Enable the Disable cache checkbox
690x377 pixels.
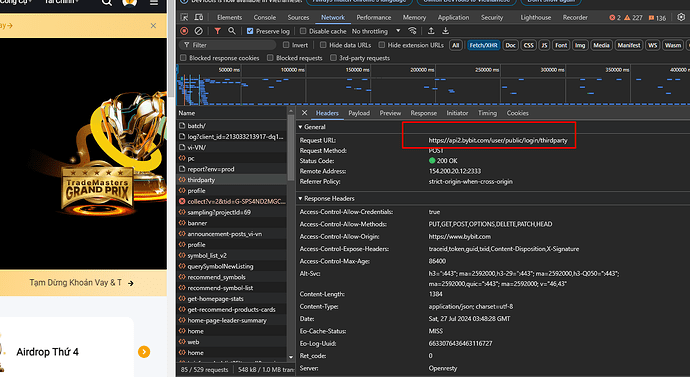(303, 31)
